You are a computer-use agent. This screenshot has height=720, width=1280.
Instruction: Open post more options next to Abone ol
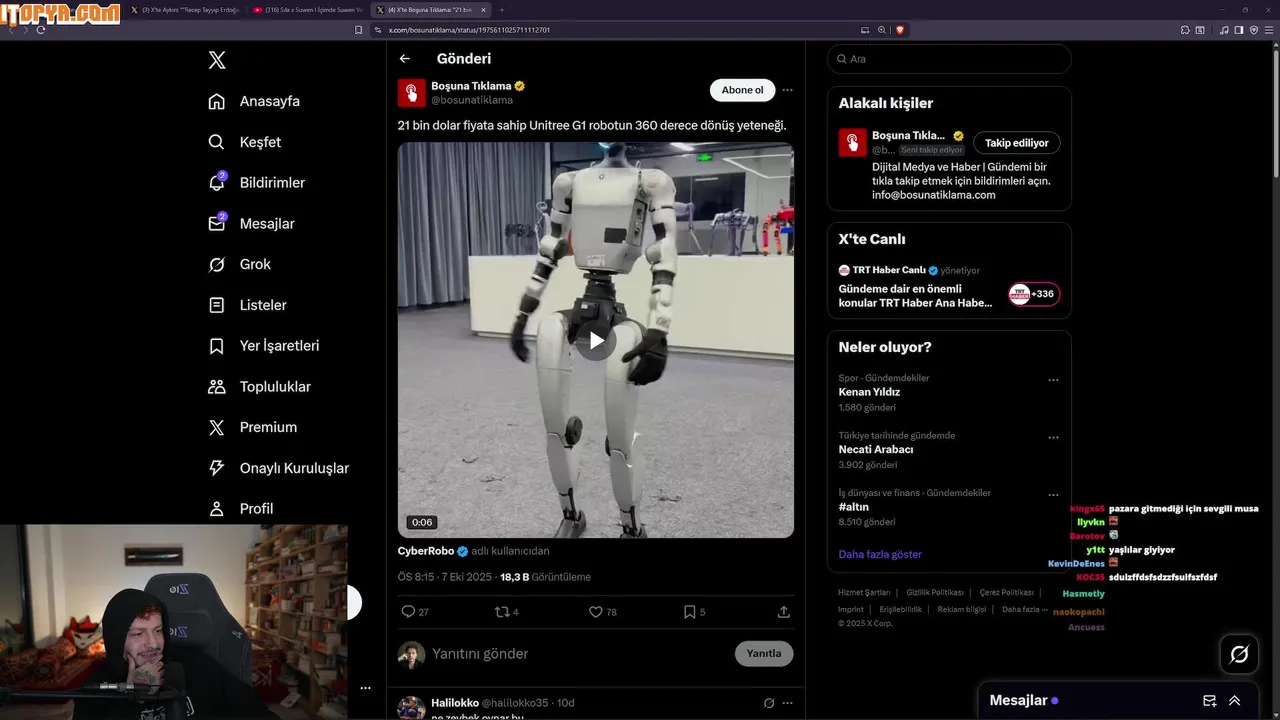(787, 90)
